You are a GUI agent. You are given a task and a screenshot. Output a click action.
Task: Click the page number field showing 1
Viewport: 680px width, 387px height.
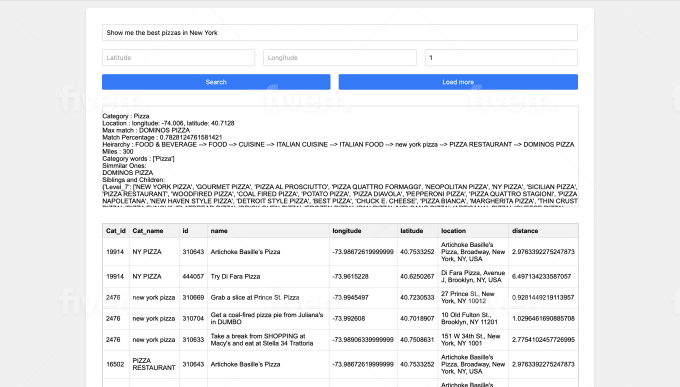tap(501, 57)
